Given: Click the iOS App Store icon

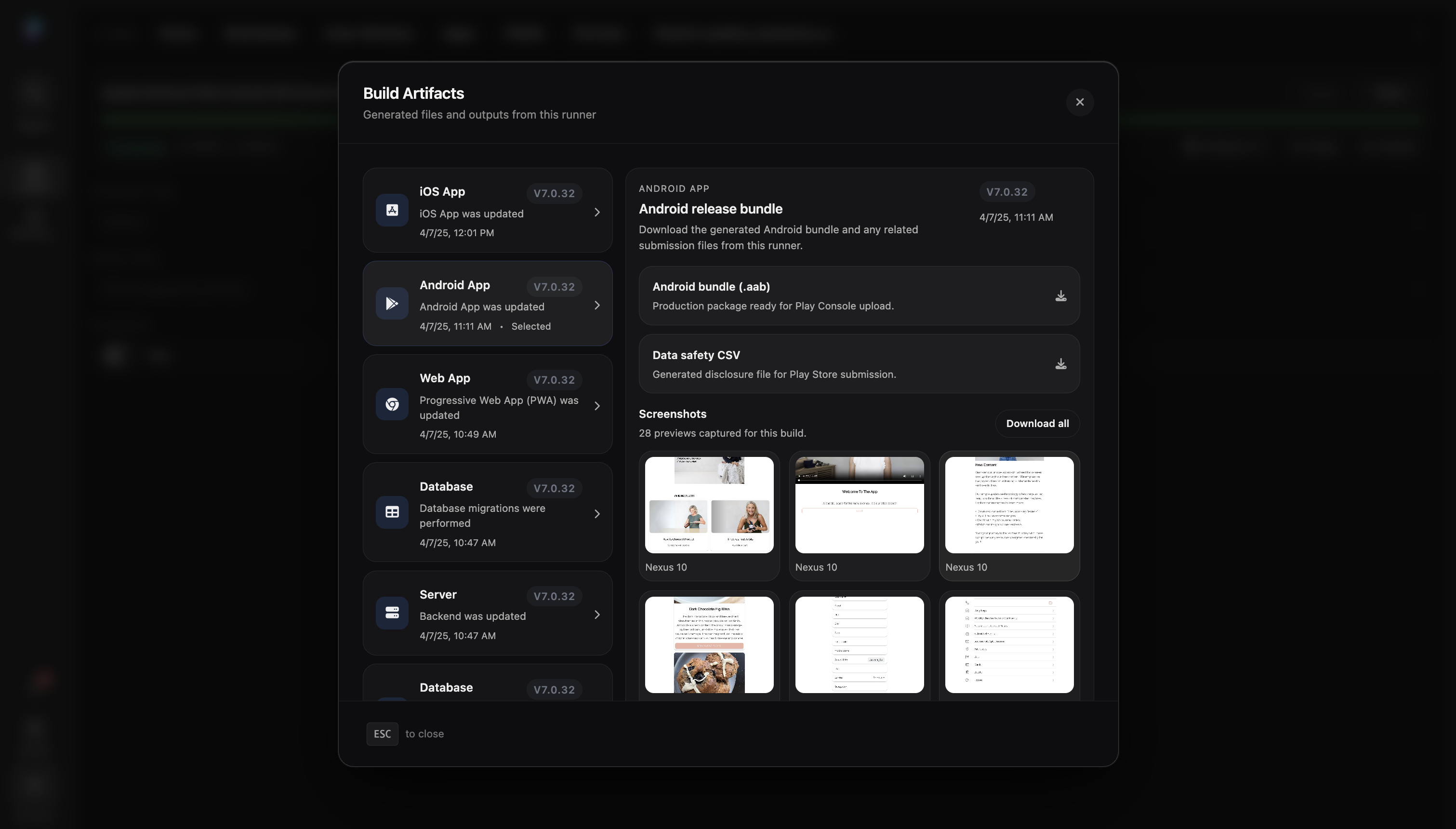Looking at the screenshot, I should pos(392,210).
